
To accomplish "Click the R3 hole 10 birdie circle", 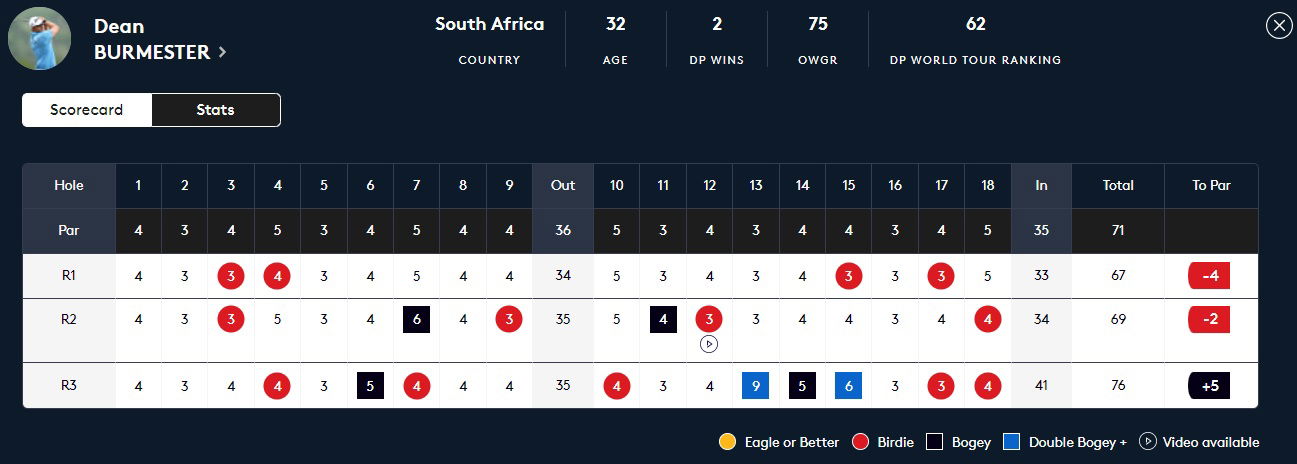I will [x=617, y=385].
